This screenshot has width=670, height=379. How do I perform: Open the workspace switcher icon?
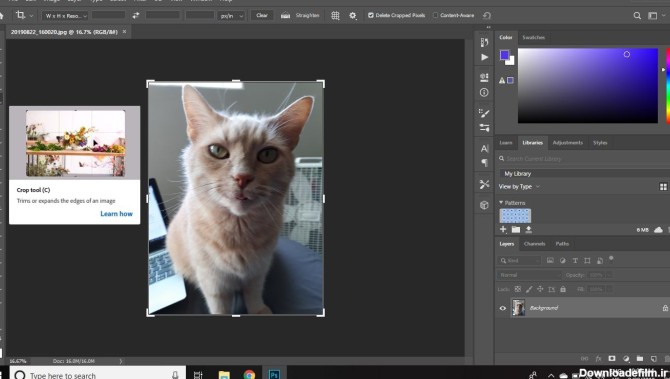pyautogui.click(x=652, y=16)
